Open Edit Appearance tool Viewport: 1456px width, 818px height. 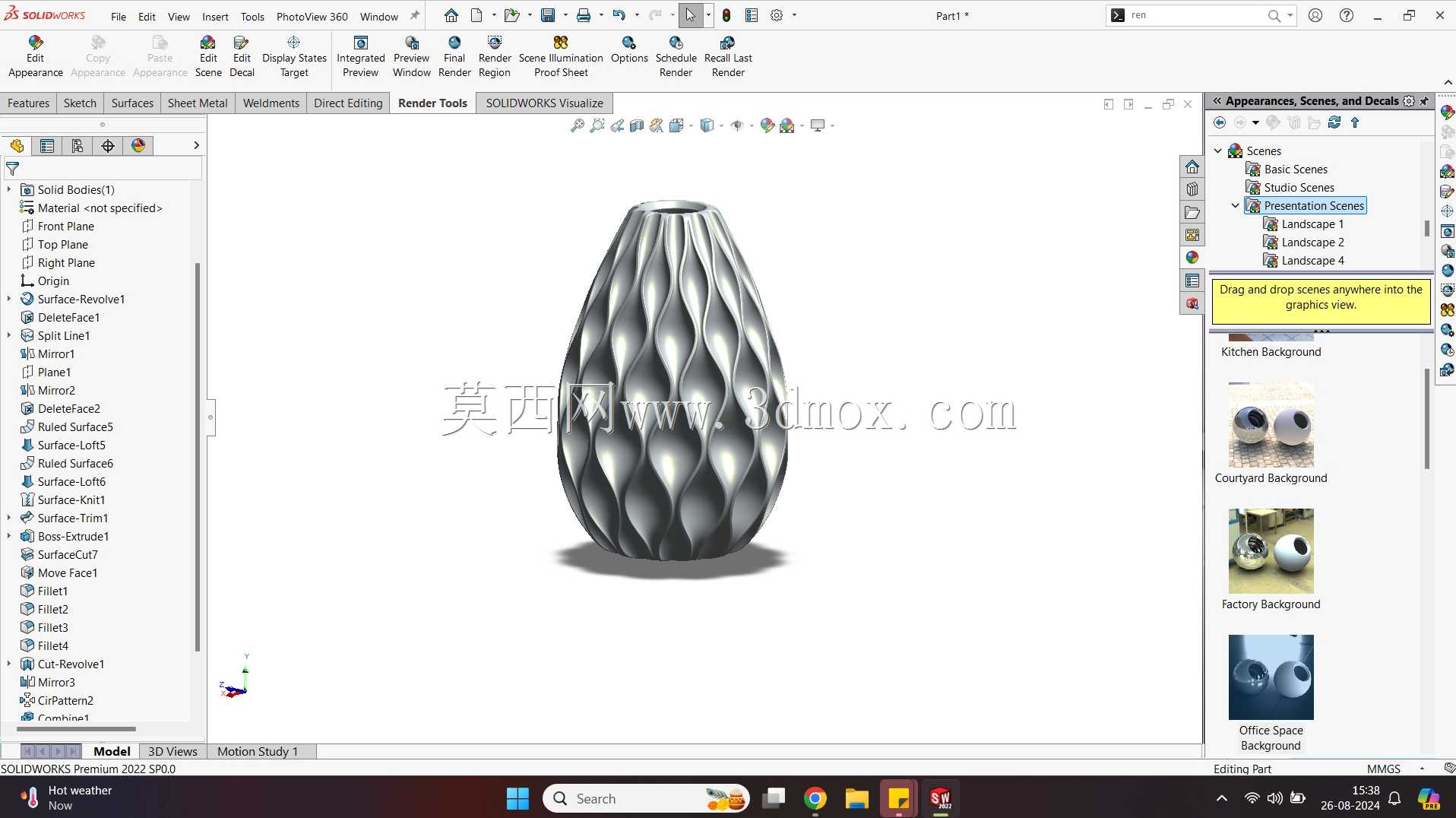35,57
